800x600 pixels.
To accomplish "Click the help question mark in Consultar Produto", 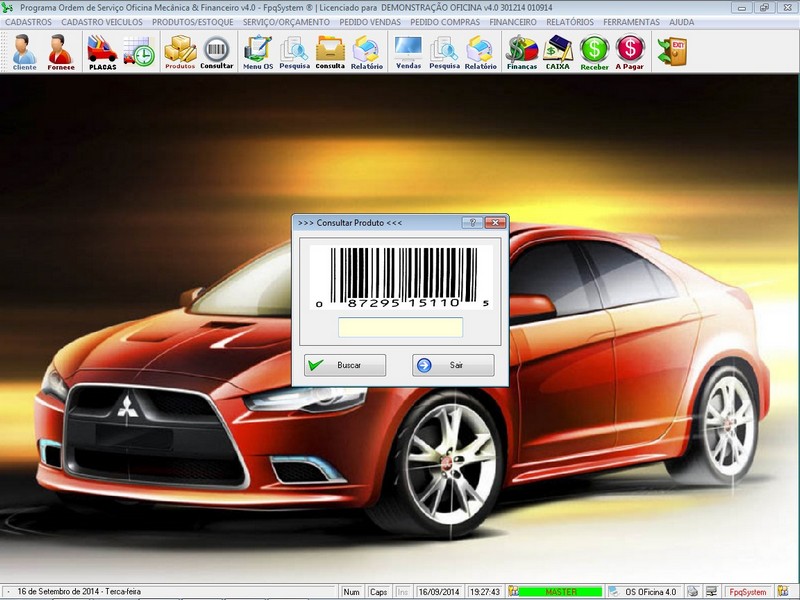I will pyautogui.click(x=472, y=222).
